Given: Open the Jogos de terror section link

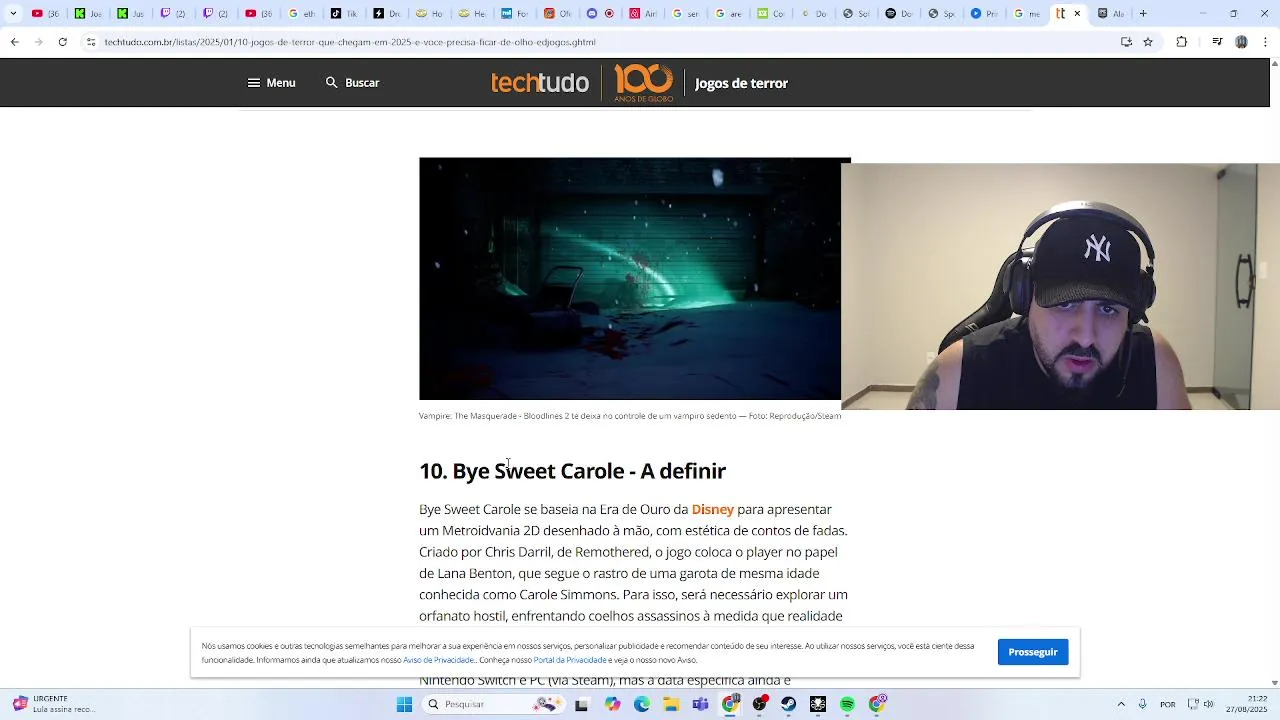Looking at the screenshot, I should point(741,83).
